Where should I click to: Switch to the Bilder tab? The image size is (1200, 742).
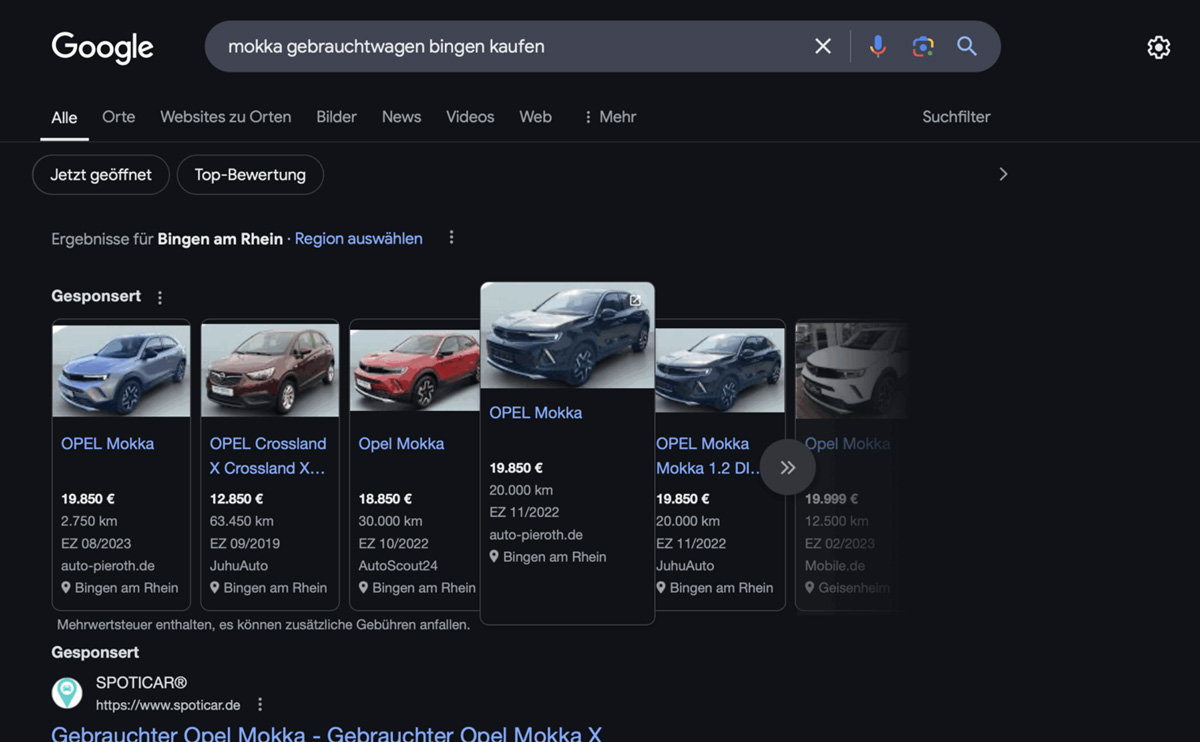pos(336,117)
